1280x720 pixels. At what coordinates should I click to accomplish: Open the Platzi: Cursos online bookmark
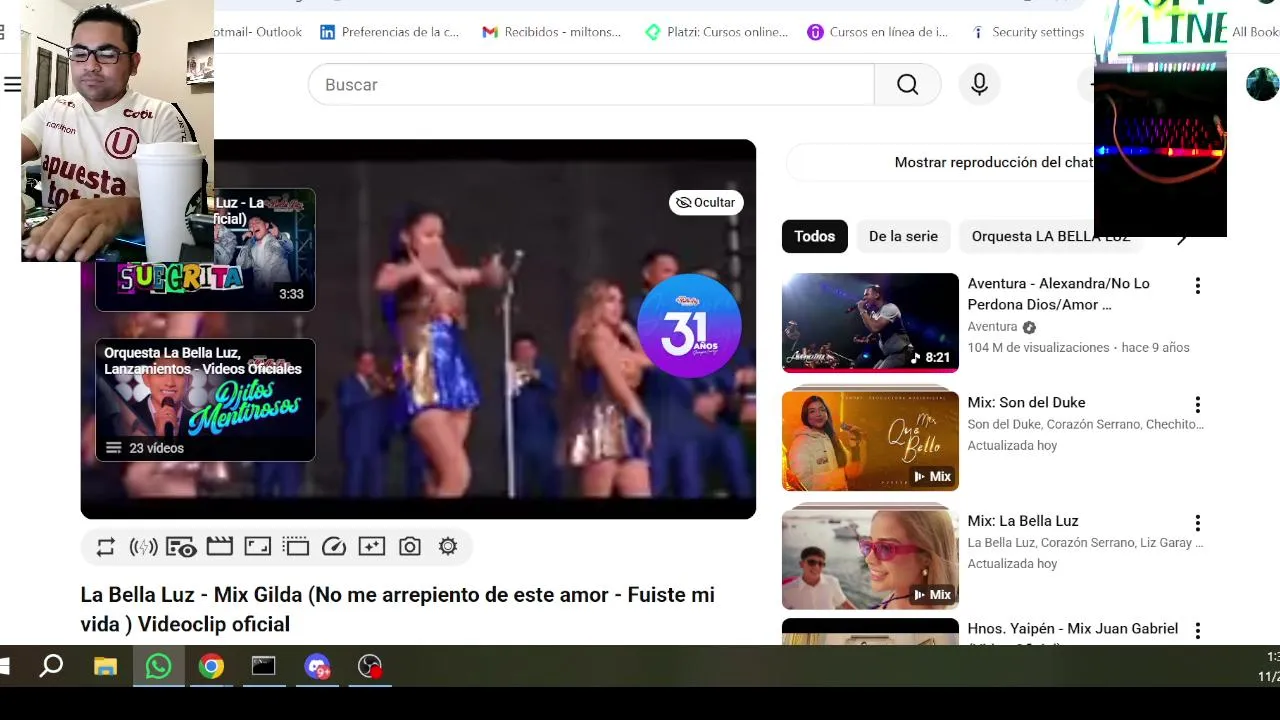point(716,32)
